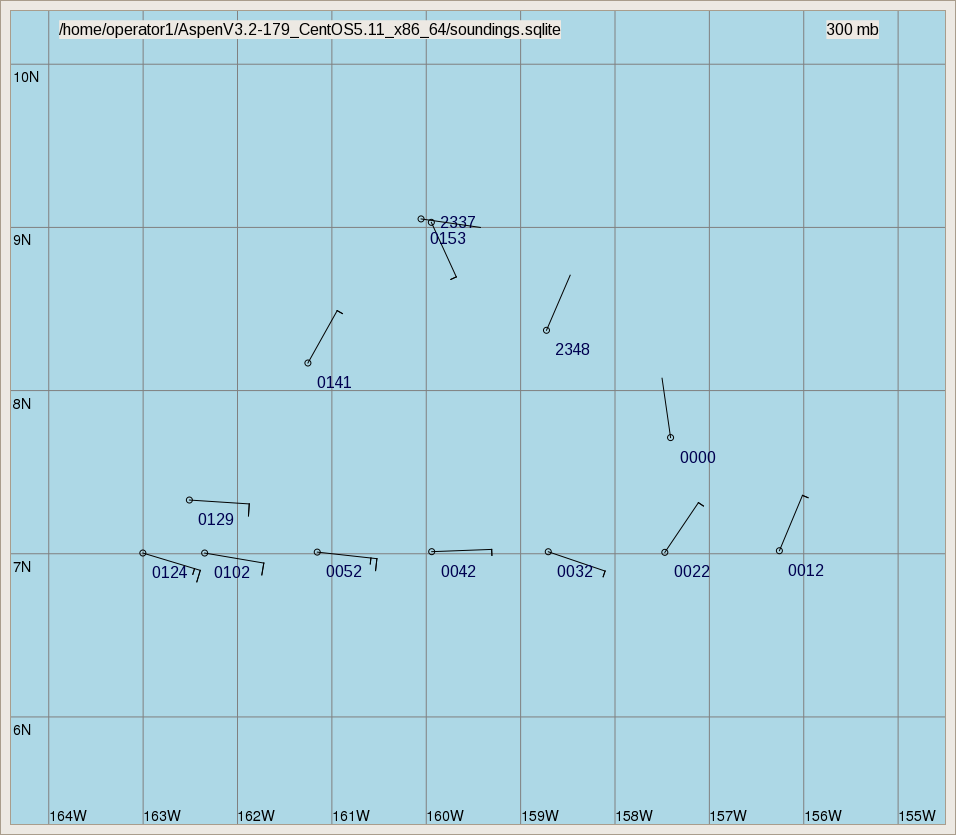Viewport: 956px width, 835px height.
Task: Click the 10N latitude label
Action: (x=26, y=77)
